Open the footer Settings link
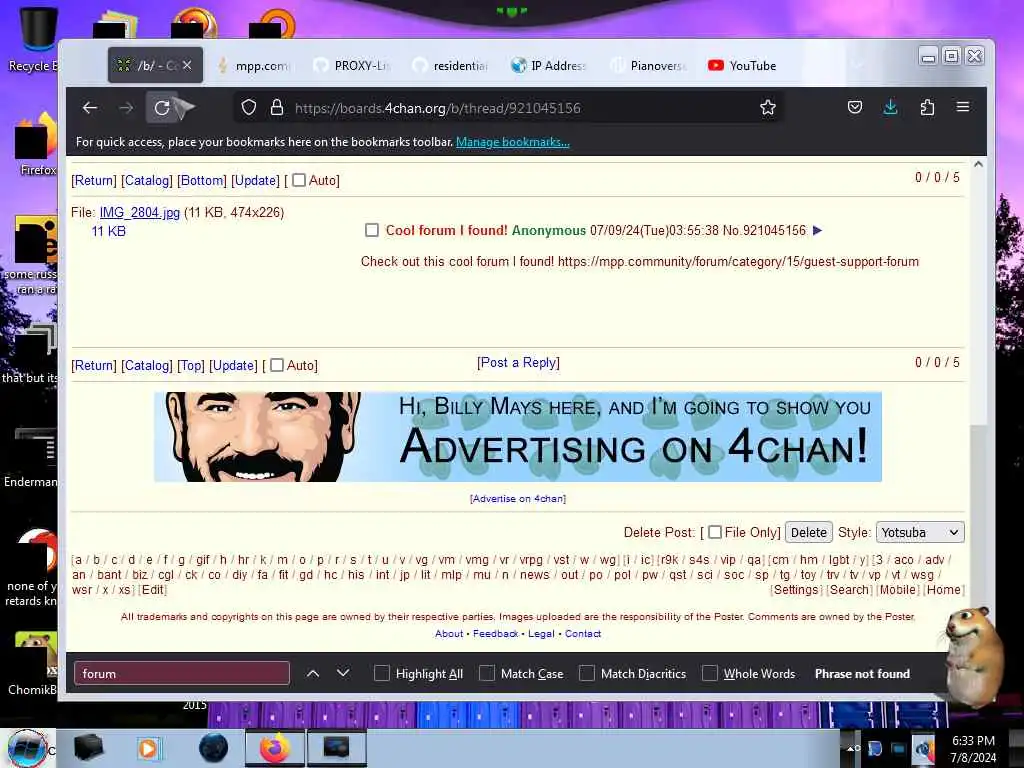Viewport: 1024px width, 768px height. (795, 590)
